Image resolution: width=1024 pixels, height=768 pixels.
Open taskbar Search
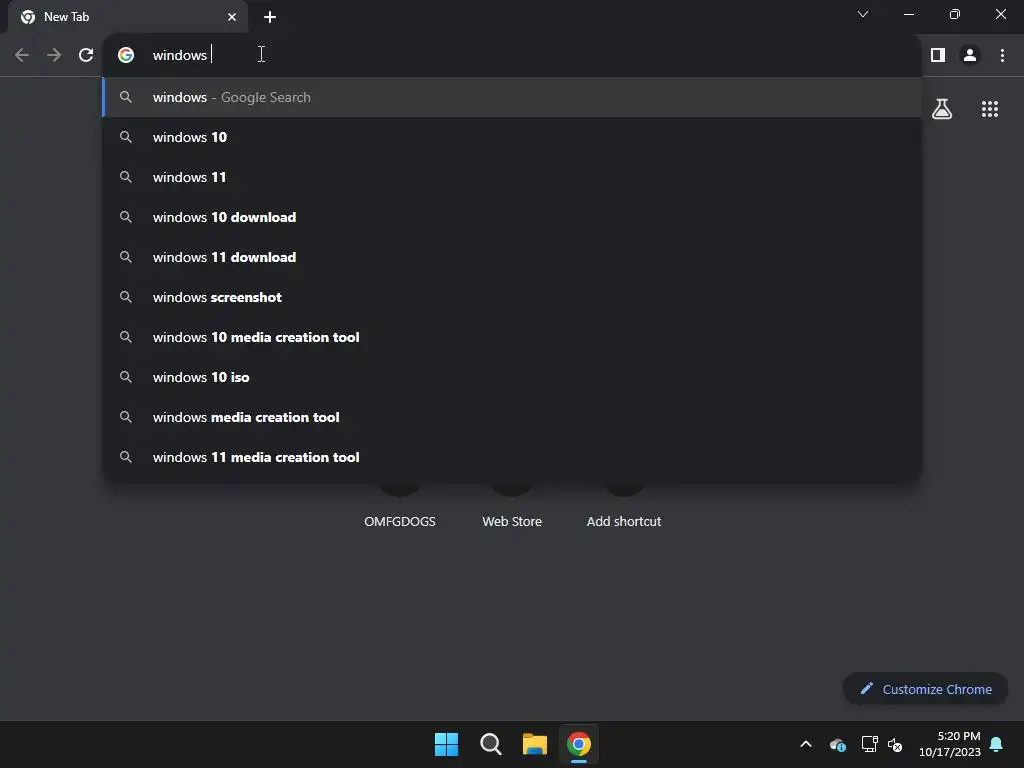click(x=490, y=744)
